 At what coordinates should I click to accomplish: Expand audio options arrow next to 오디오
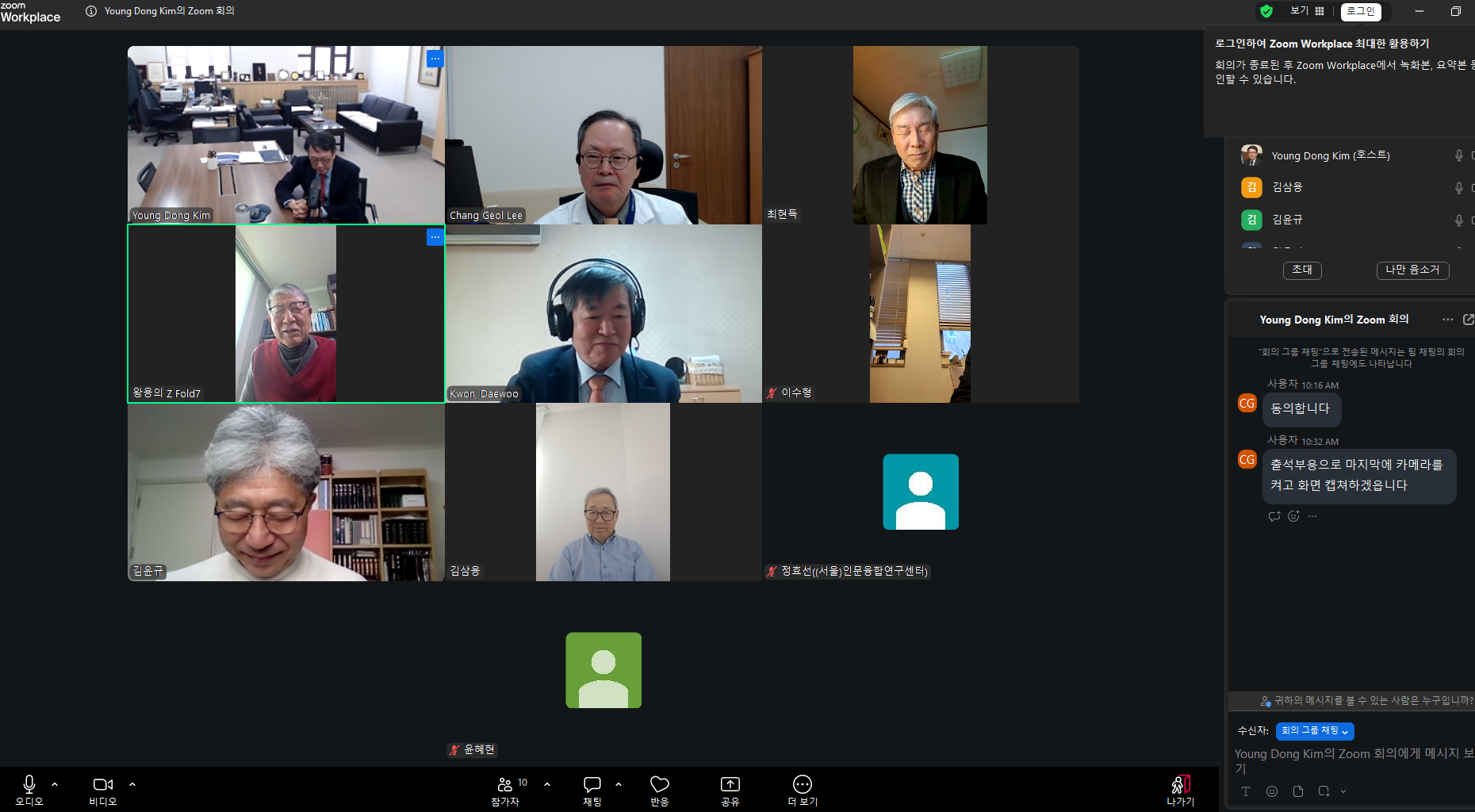click(x=55, y=784)
